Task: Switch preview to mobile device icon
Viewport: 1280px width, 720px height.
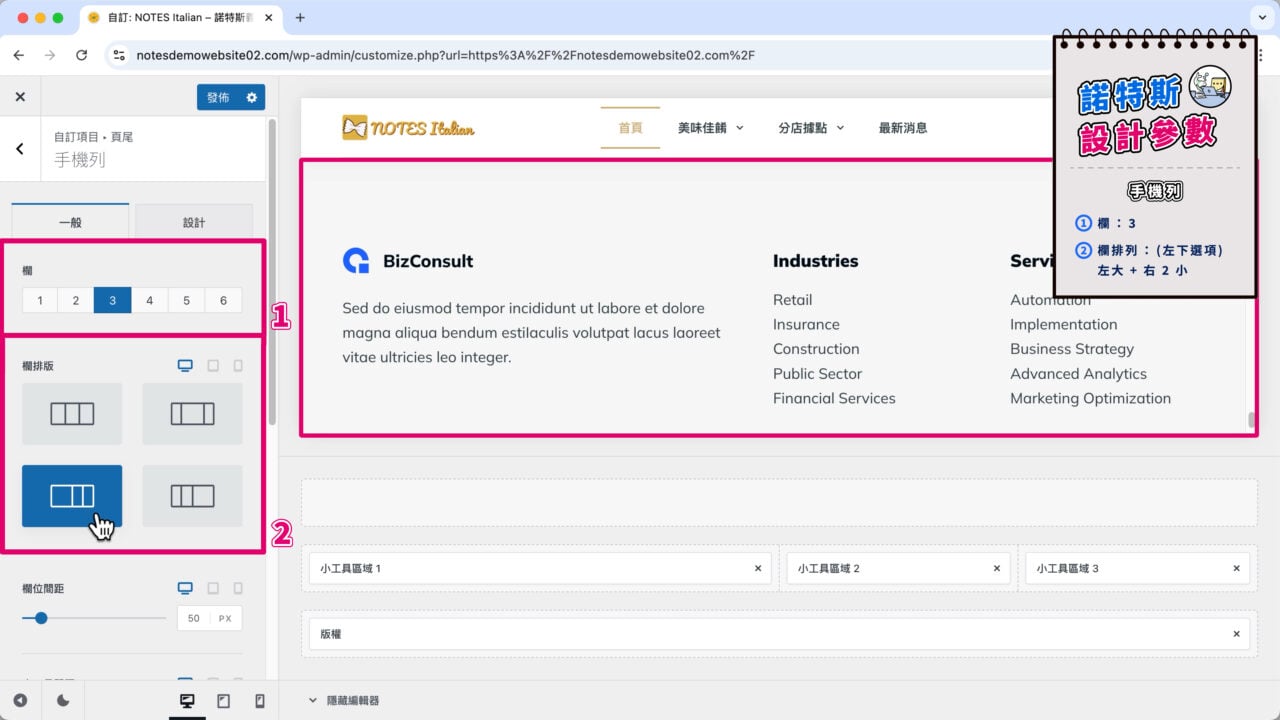Action: pos(260,701)
